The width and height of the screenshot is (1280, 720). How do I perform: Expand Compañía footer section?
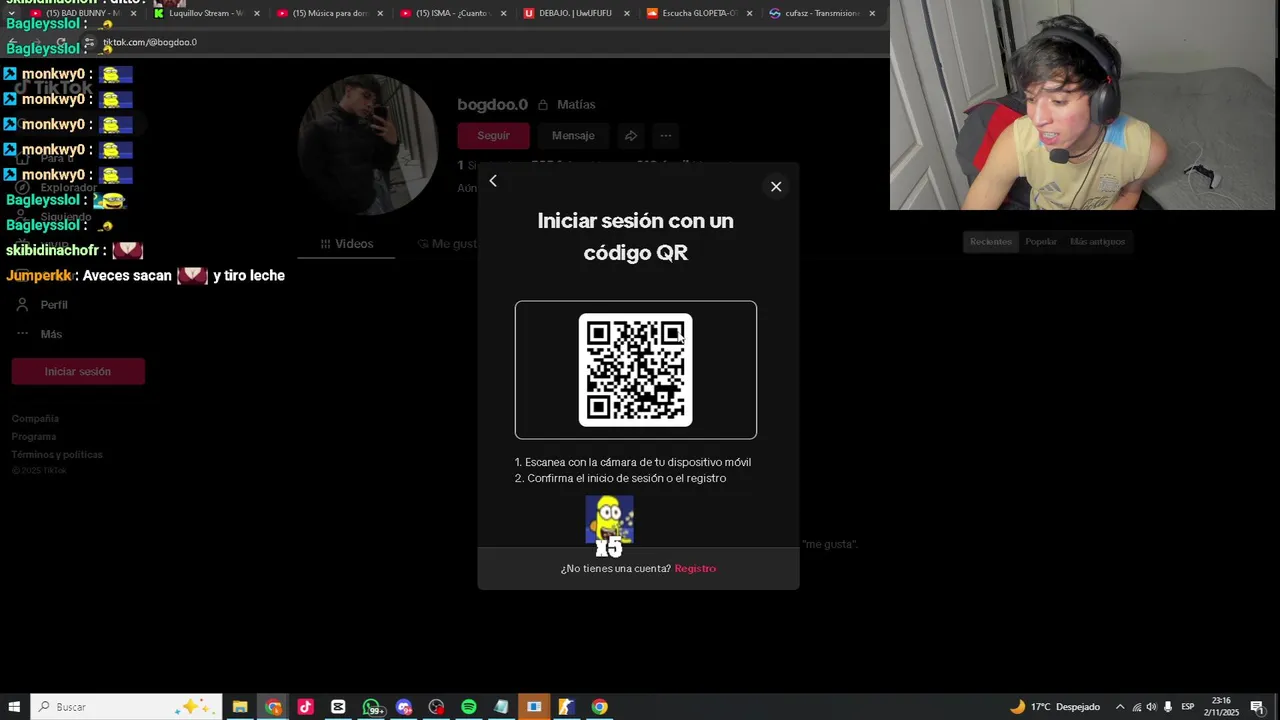(35, 419)
